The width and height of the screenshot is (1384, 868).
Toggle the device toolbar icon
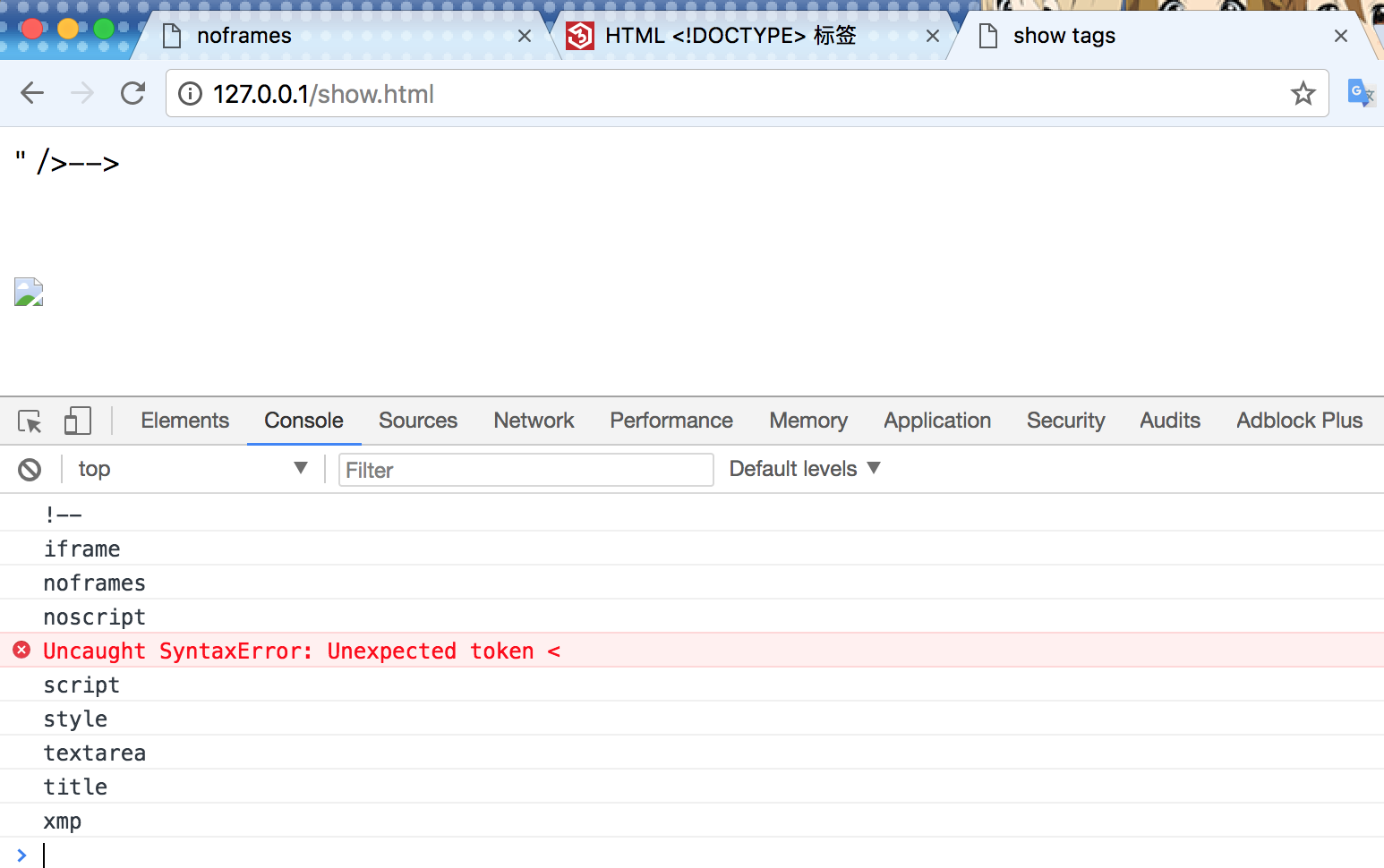(77, 421)
